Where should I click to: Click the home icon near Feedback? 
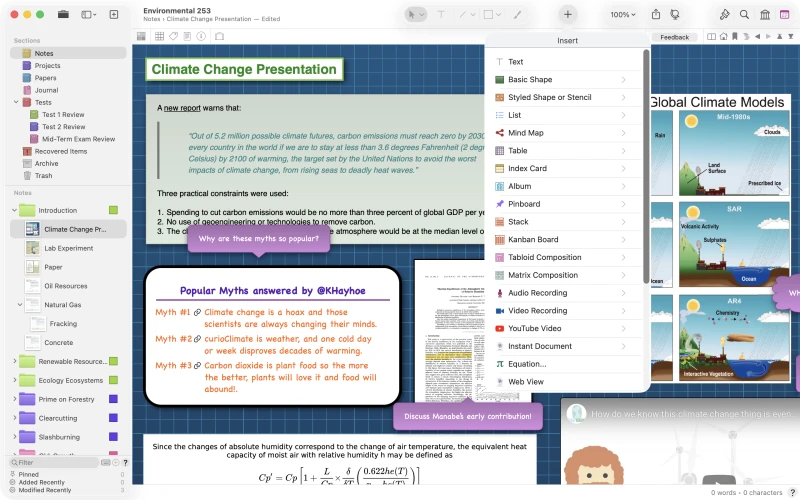click(723, 36)
